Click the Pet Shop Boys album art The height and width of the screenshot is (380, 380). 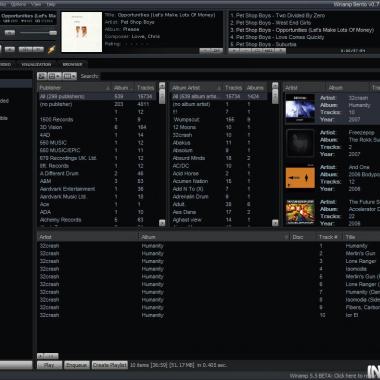82,32
